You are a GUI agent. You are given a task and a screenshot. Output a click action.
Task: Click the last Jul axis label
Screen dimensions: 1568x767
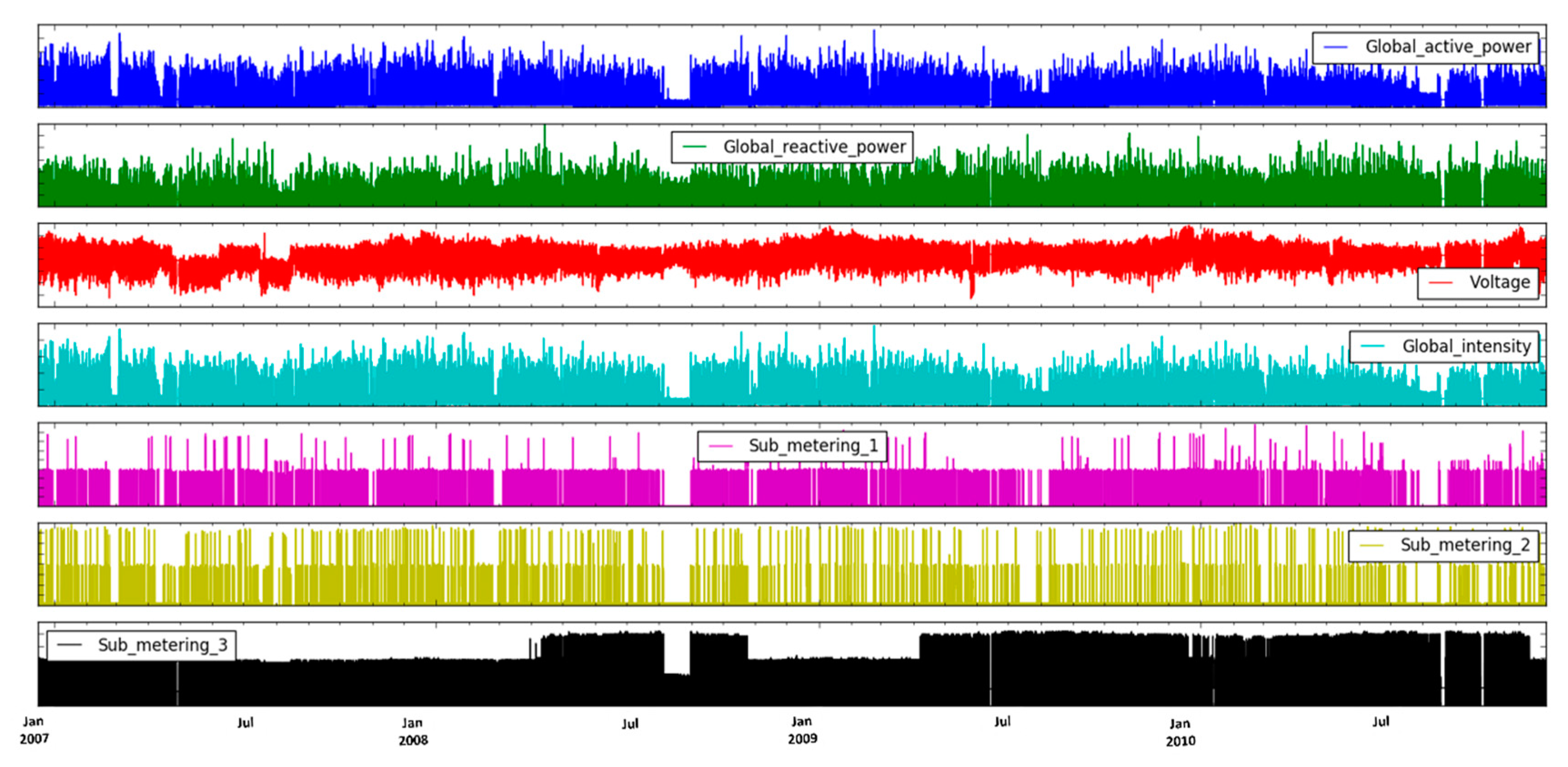(1381, 722)
